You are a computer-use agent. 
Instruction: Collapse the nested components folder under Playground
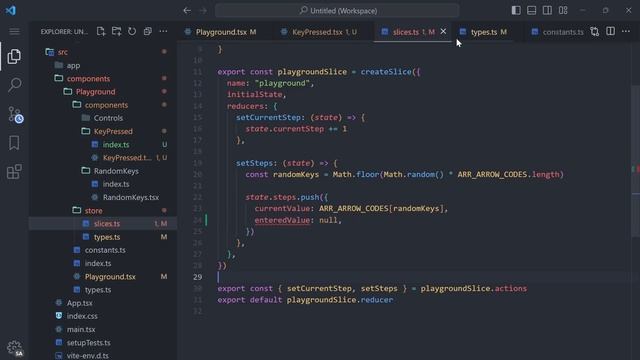tap(106, 105)
